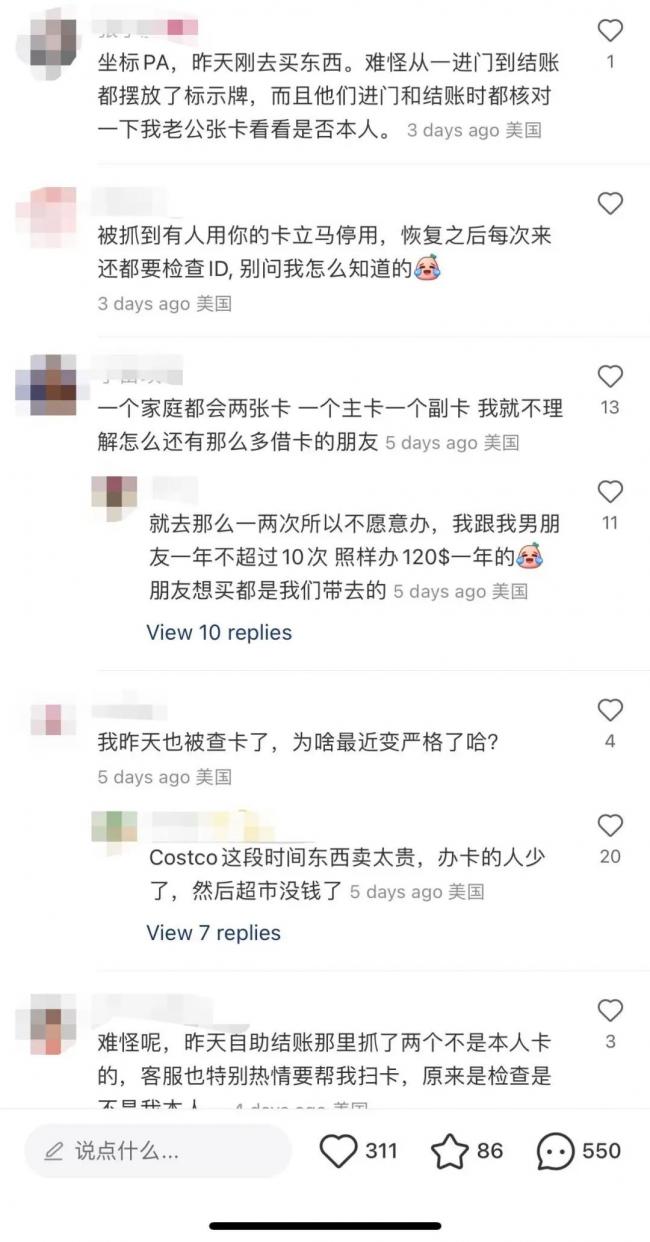Open comments bubble icon showing 550
650x1242 pixels.
556,1151
